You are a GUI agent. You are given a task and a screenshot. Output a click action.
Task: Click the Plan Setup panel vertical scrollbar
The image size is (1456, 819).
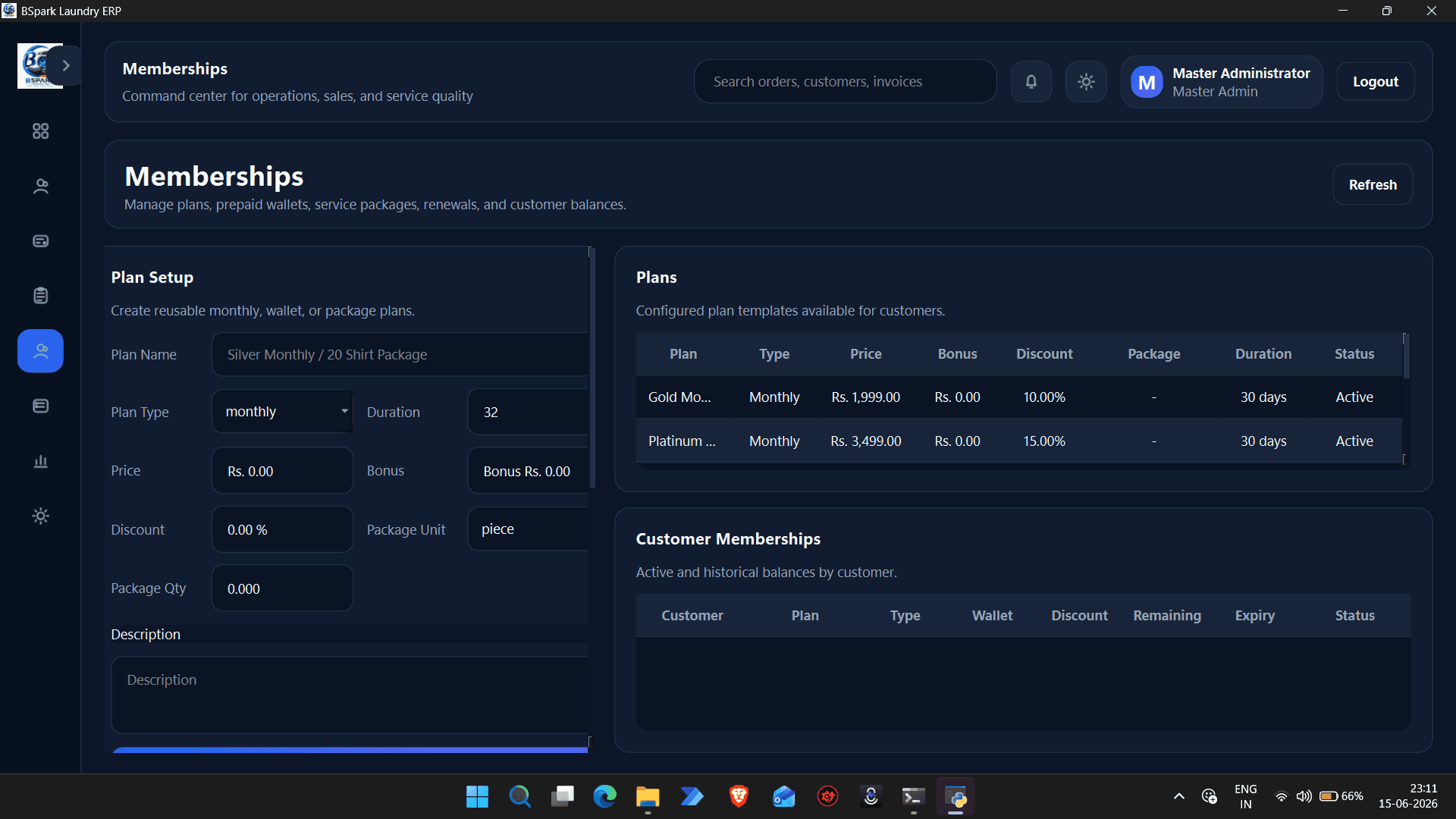[591, 368]
